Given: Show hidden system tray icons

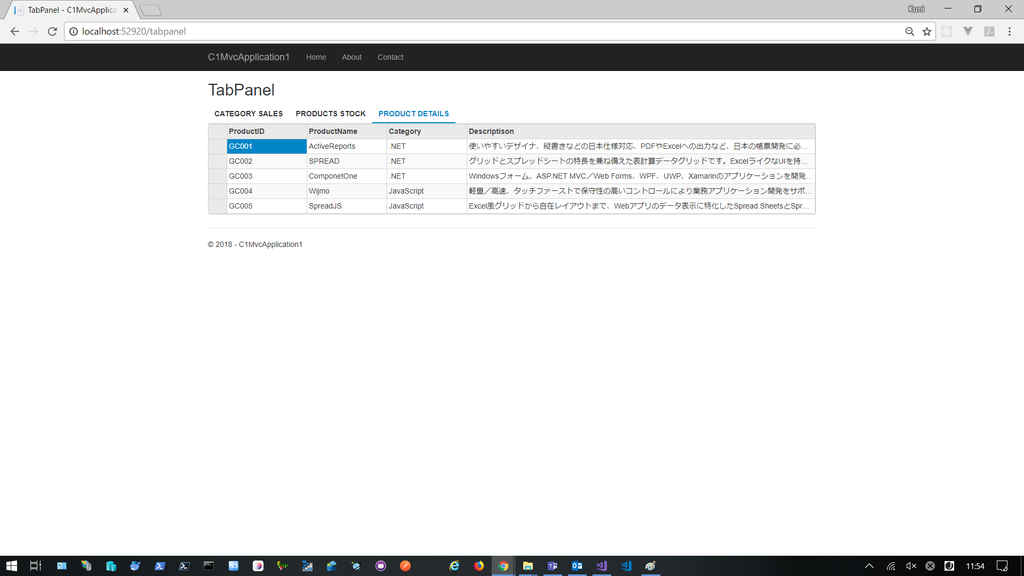Looking at the screenshot, I should point(869,566).
